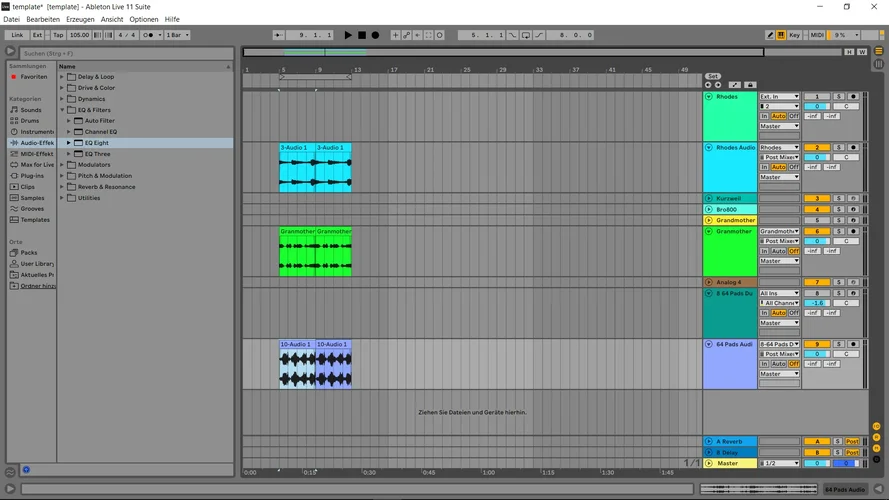Select Drums category in browser

[29, 121]
